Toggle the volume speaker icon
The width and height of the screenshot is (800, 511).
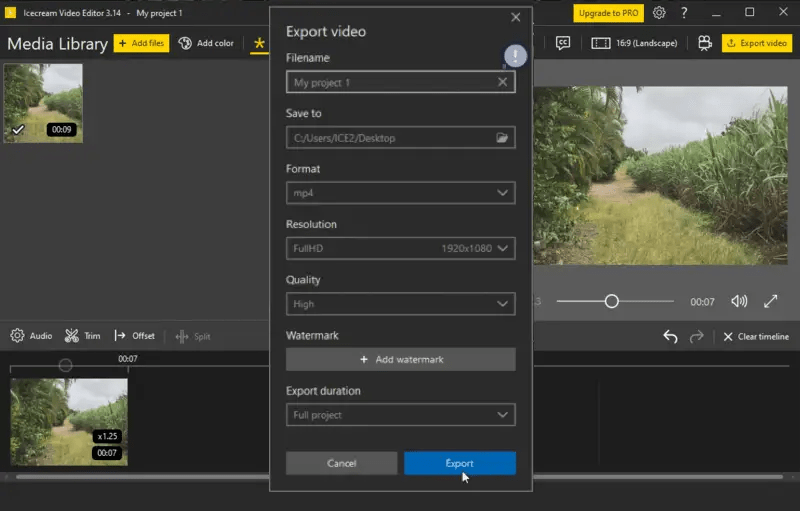click(739, 301)
